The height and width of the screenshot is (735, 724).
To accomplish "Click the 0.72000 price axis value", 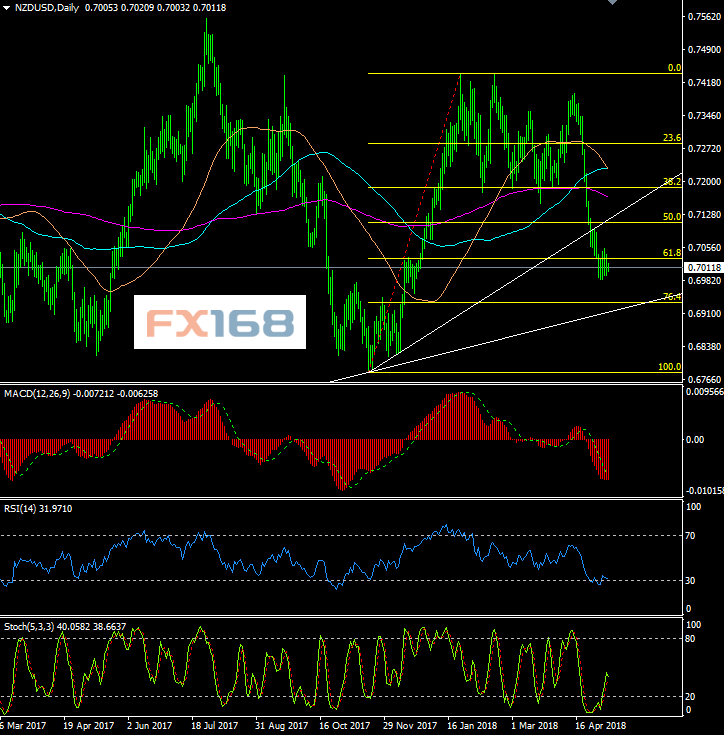I will tap(704, 182).
